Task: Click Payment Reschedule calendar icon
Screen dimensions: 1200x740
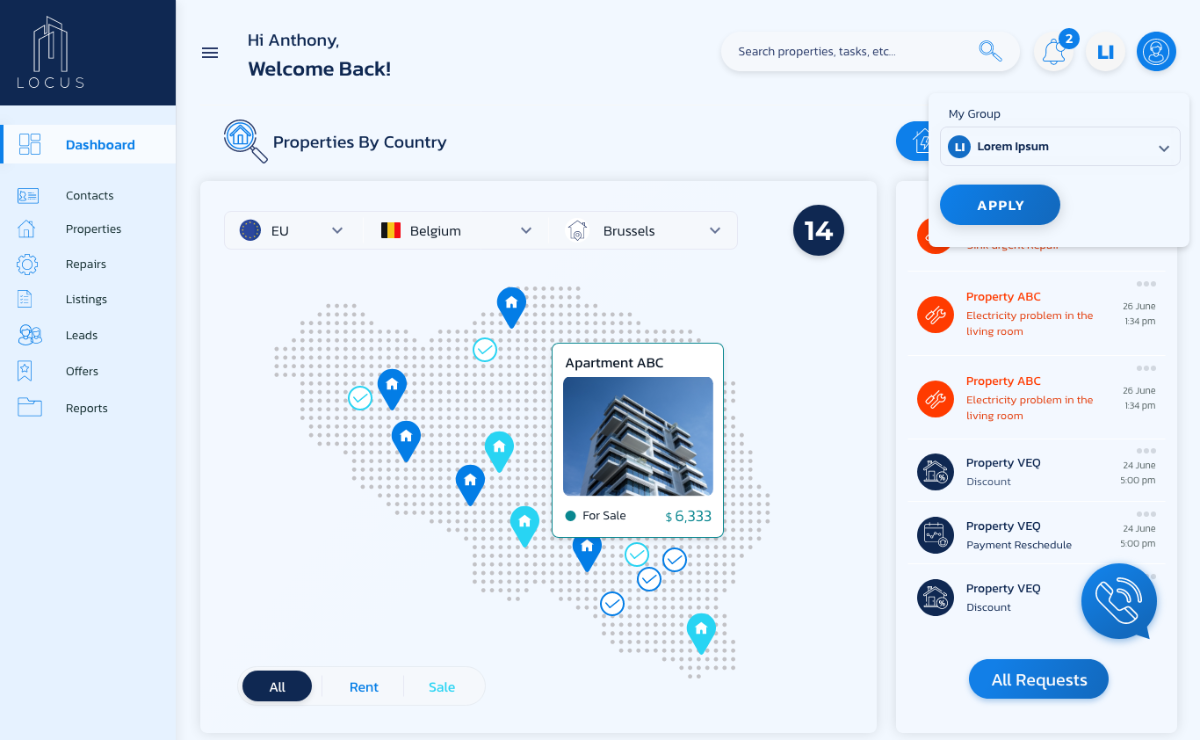Action: (x=935, y=535)
